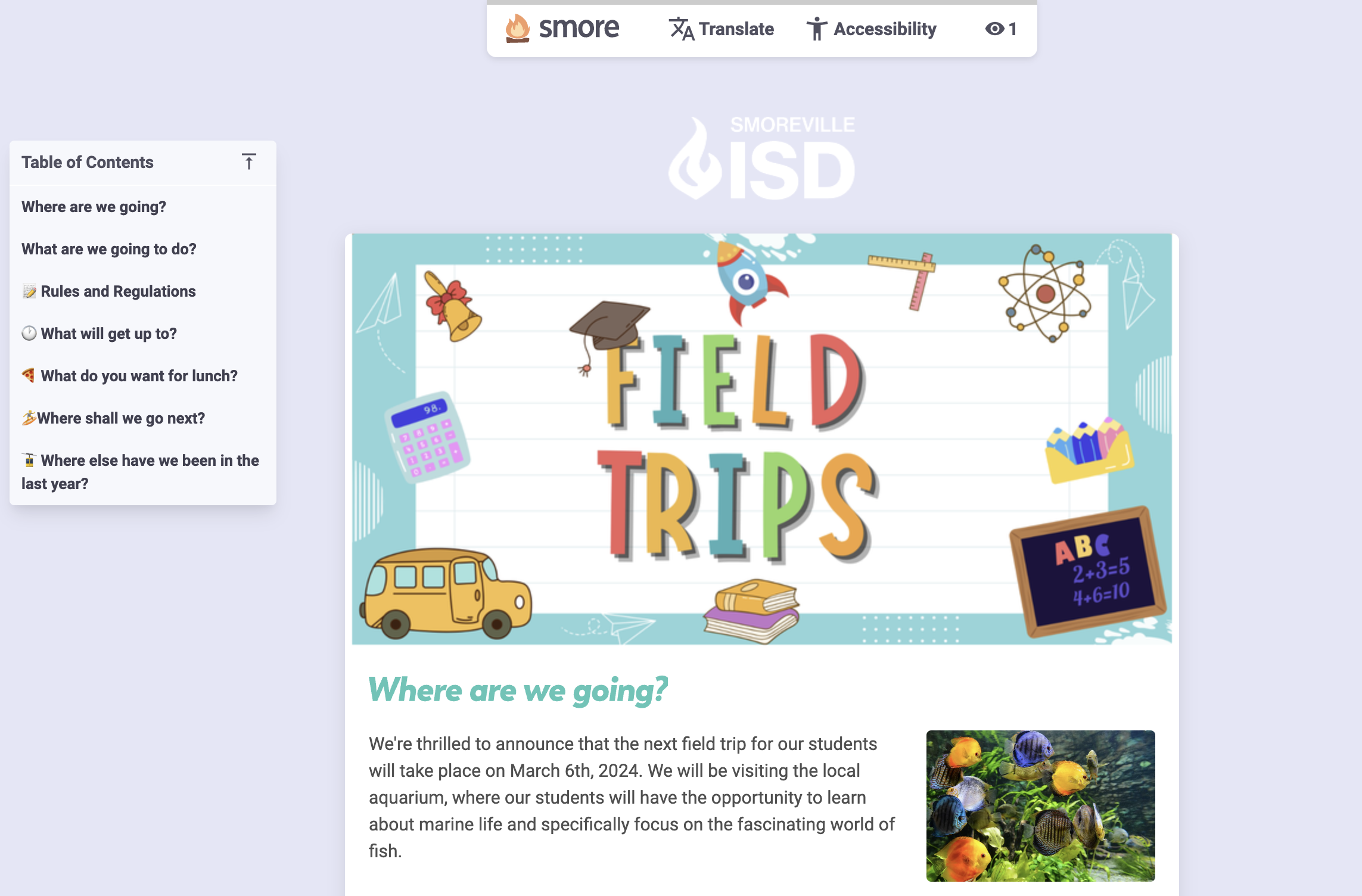The height and width of the screenshot is (896, 1362).
Task: Click the Accessibility person icon
Action: coord(816,29)
